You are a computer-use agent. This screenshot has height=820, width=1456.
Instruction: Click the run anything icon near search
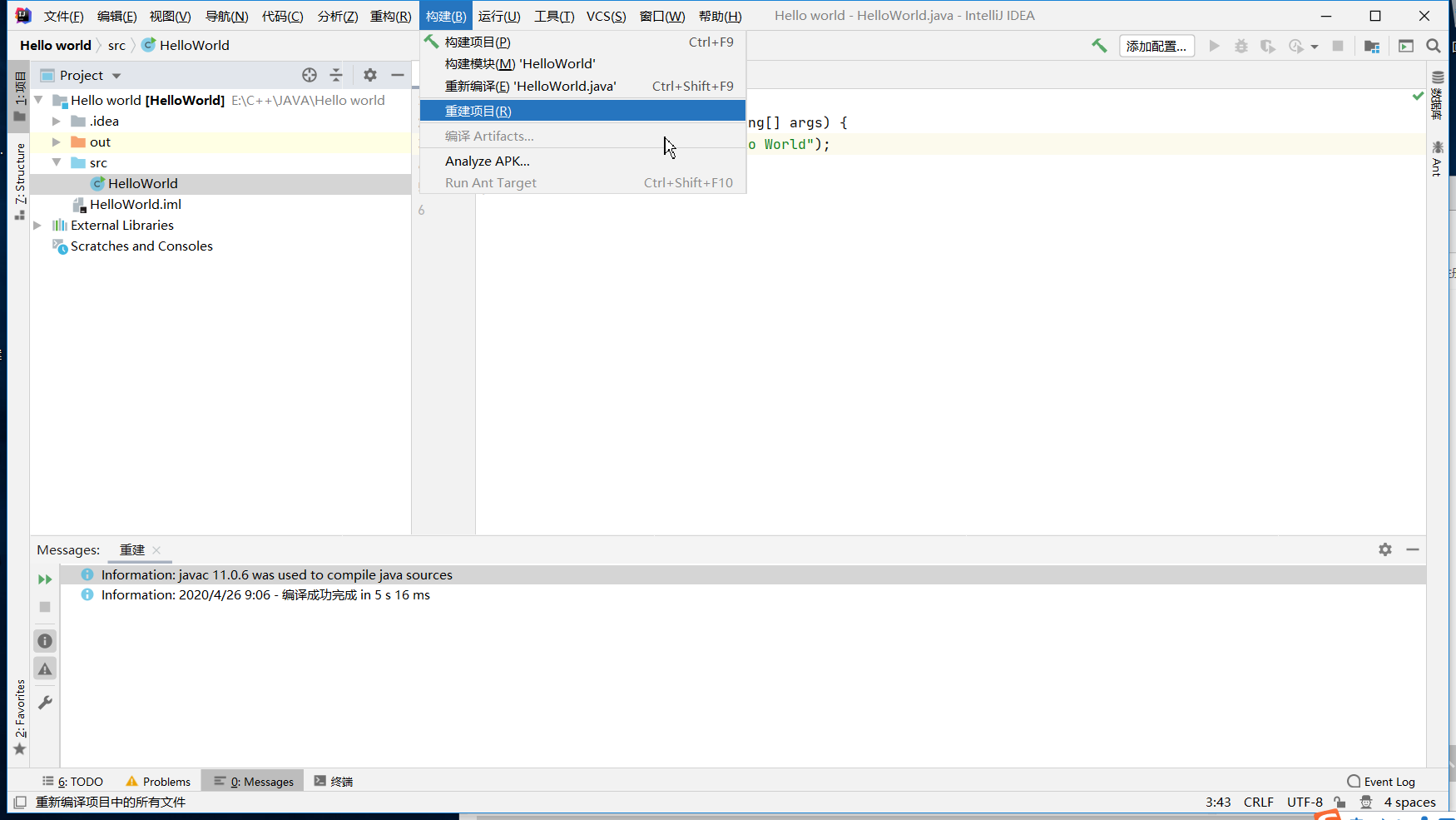1406,46
